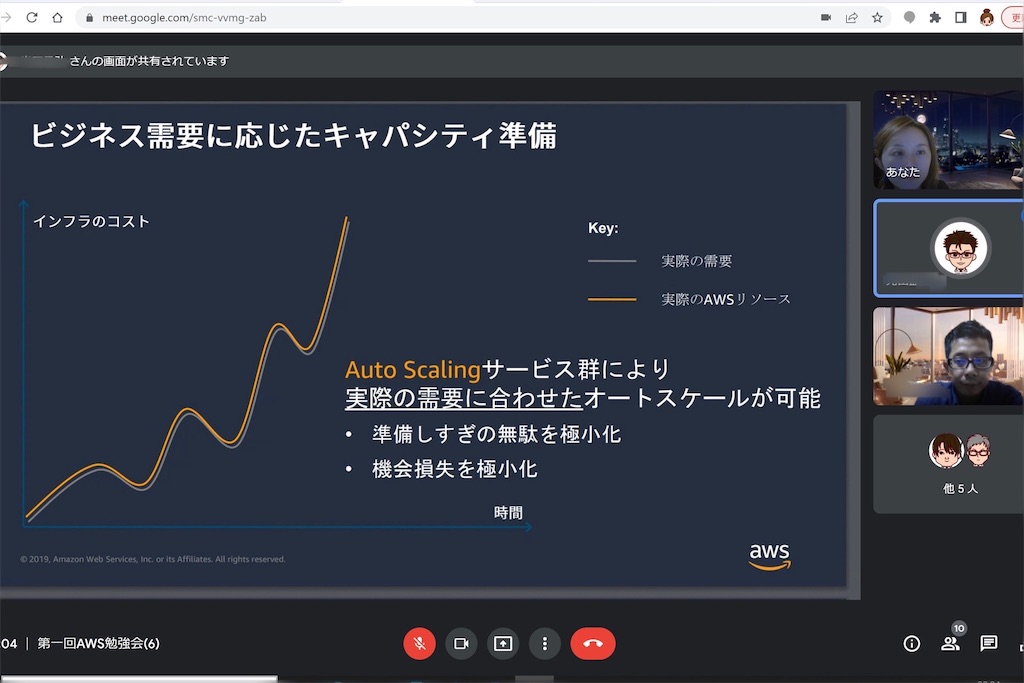Open the three-dot more options menu

point(545,644)
